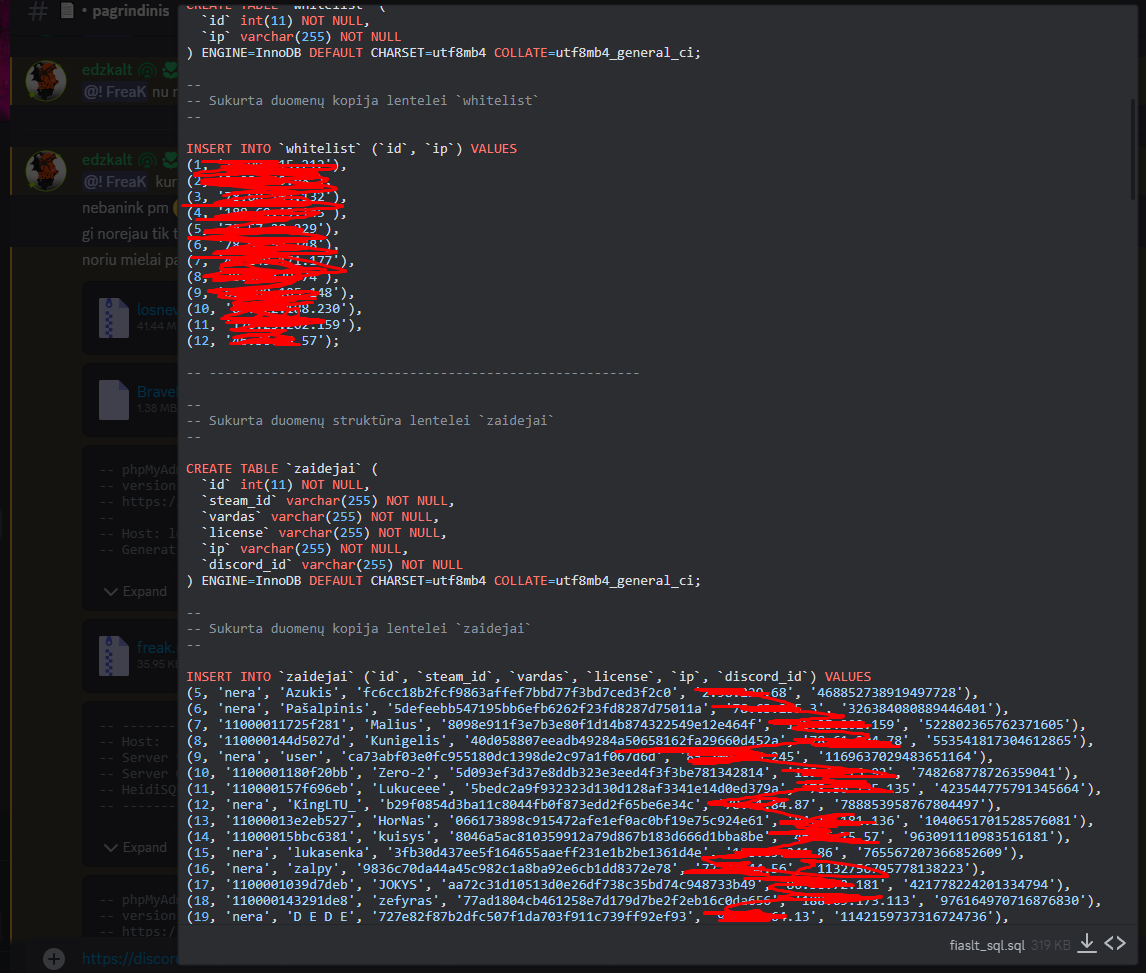Click the channel hash icon in header
This screenshot has height=973, width=1146.
pos(38,12)
